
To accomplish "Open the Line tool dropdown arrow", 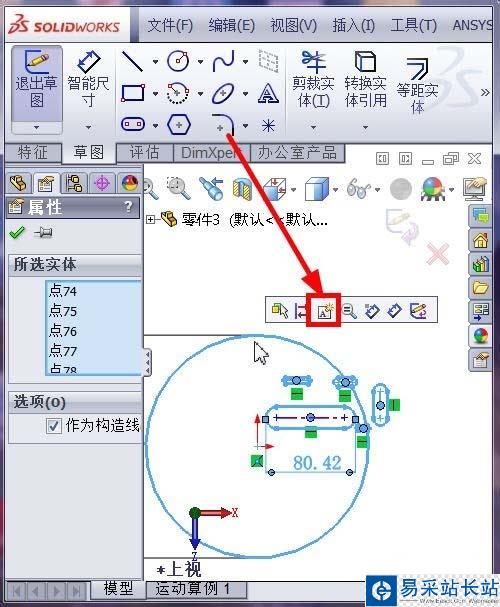I will [155, 62].
